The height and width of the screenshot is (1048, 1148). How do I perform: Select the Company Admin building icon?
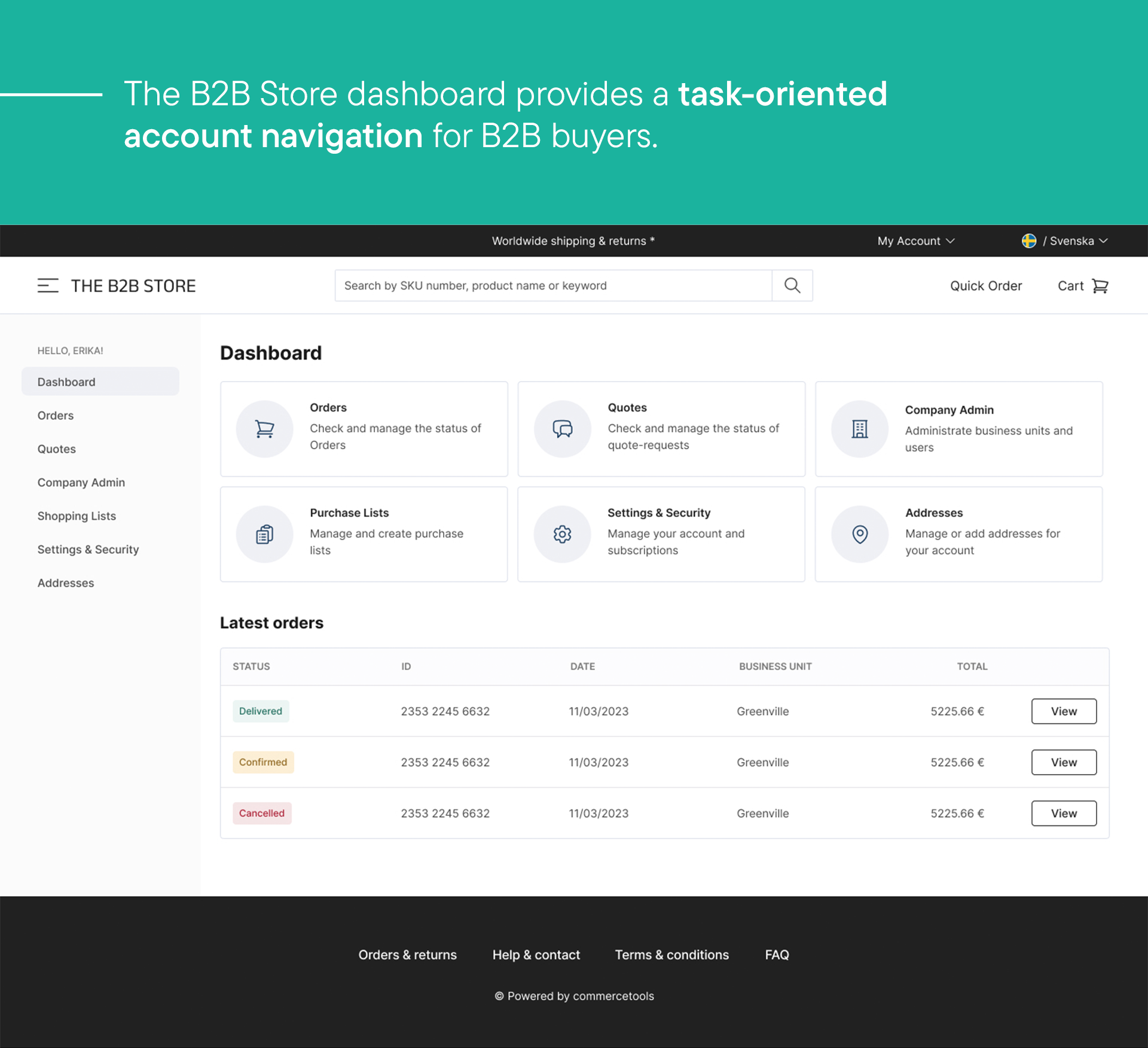(x=859, y=428)
